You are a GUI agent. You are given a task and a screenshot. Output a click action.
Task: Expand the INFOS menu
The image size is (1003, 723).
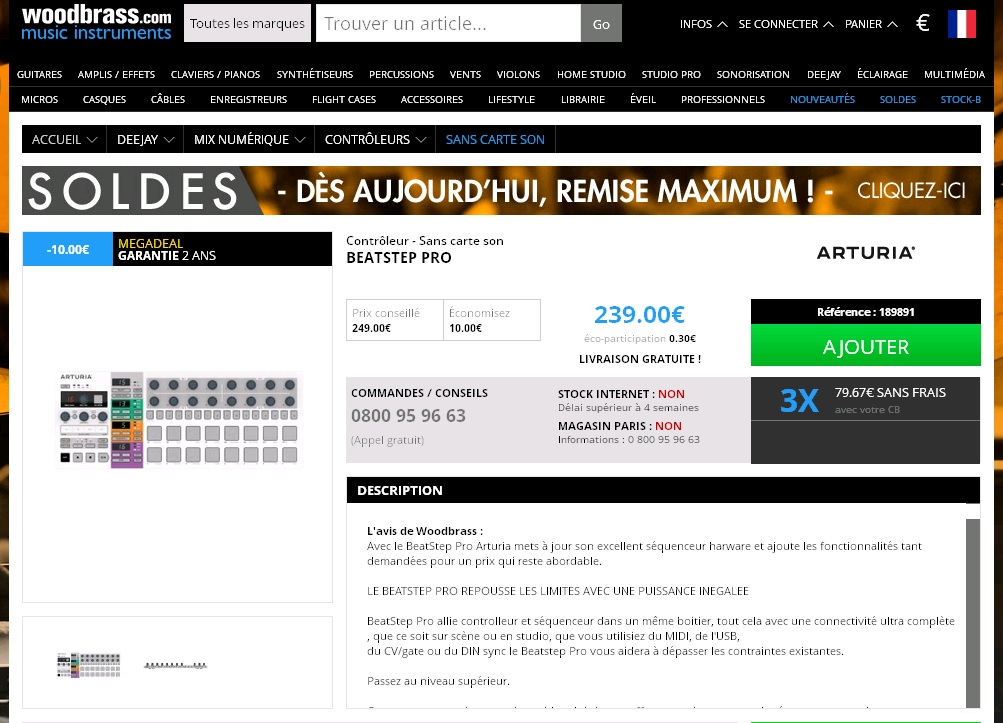tap(703, 24)
